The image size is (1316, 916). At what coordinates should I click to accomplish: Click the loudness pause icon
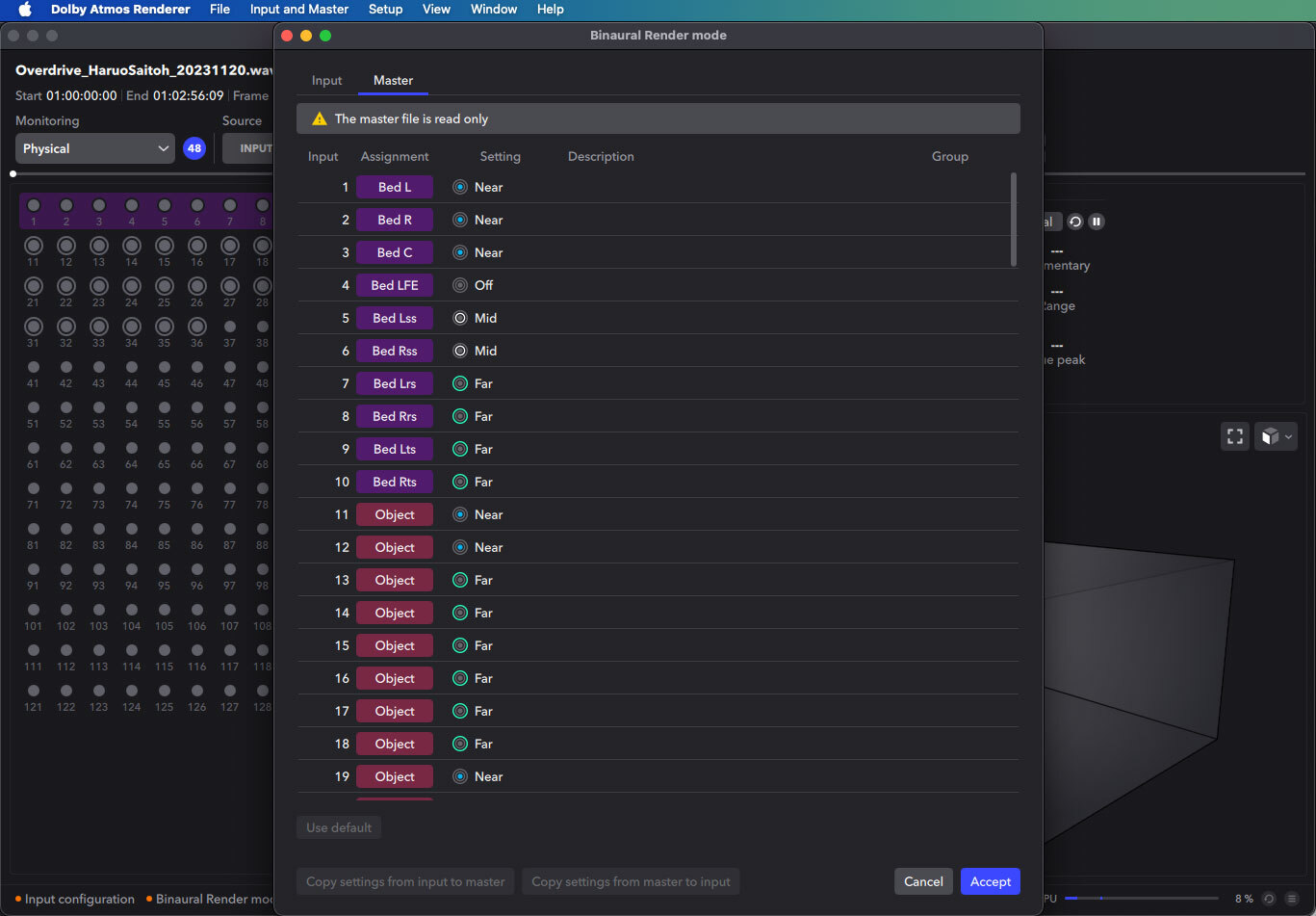1096,222
